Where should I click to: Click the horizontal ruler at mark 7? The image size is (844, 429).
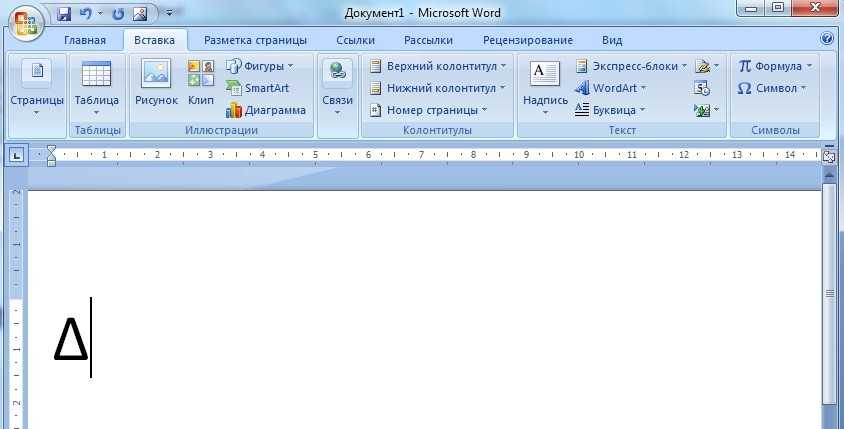point(421,155)
